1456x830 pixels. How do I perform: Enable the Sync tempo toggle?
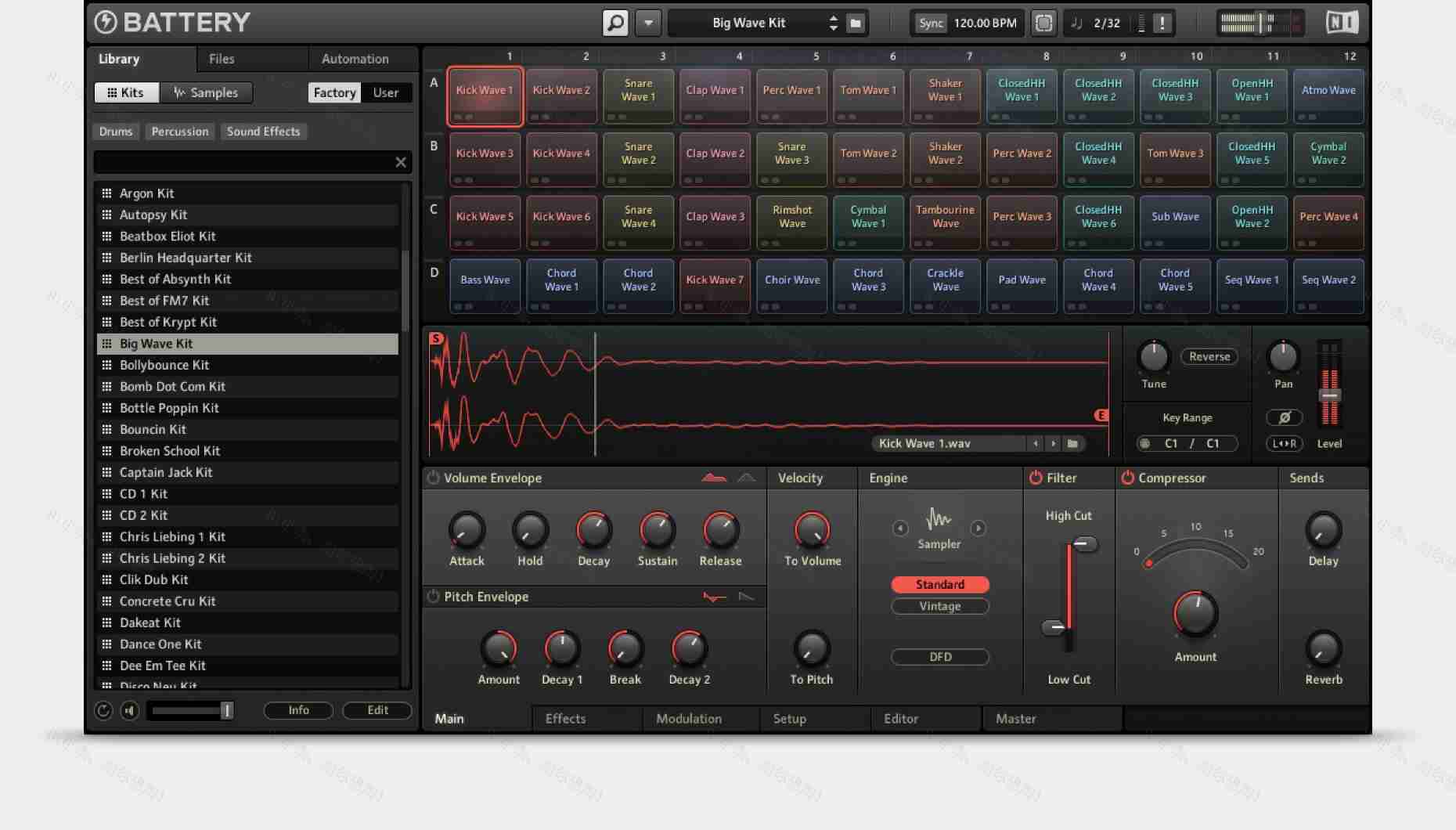coord(930,23)
